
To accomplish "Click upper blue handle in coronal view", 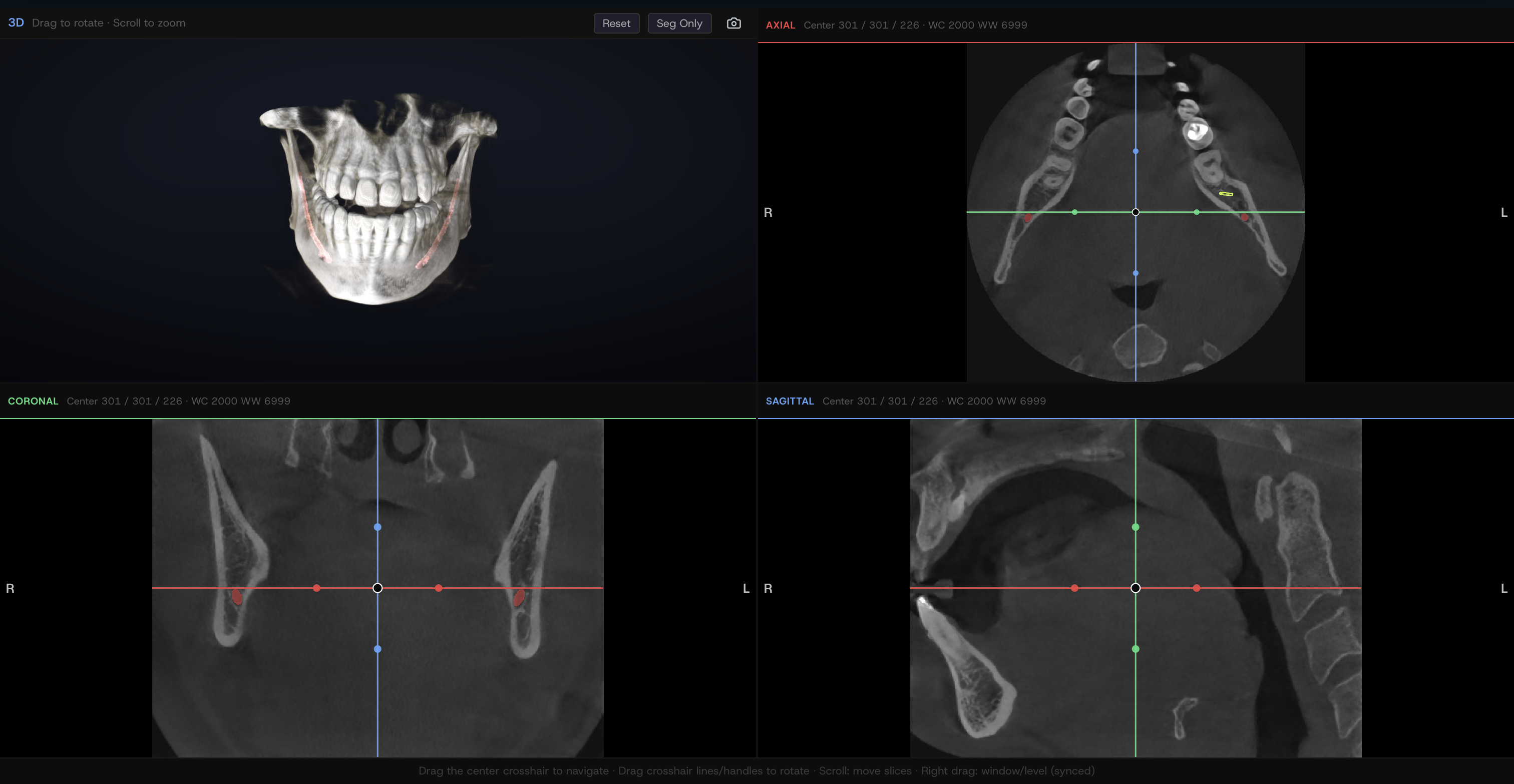I will (x=377, y=527).
